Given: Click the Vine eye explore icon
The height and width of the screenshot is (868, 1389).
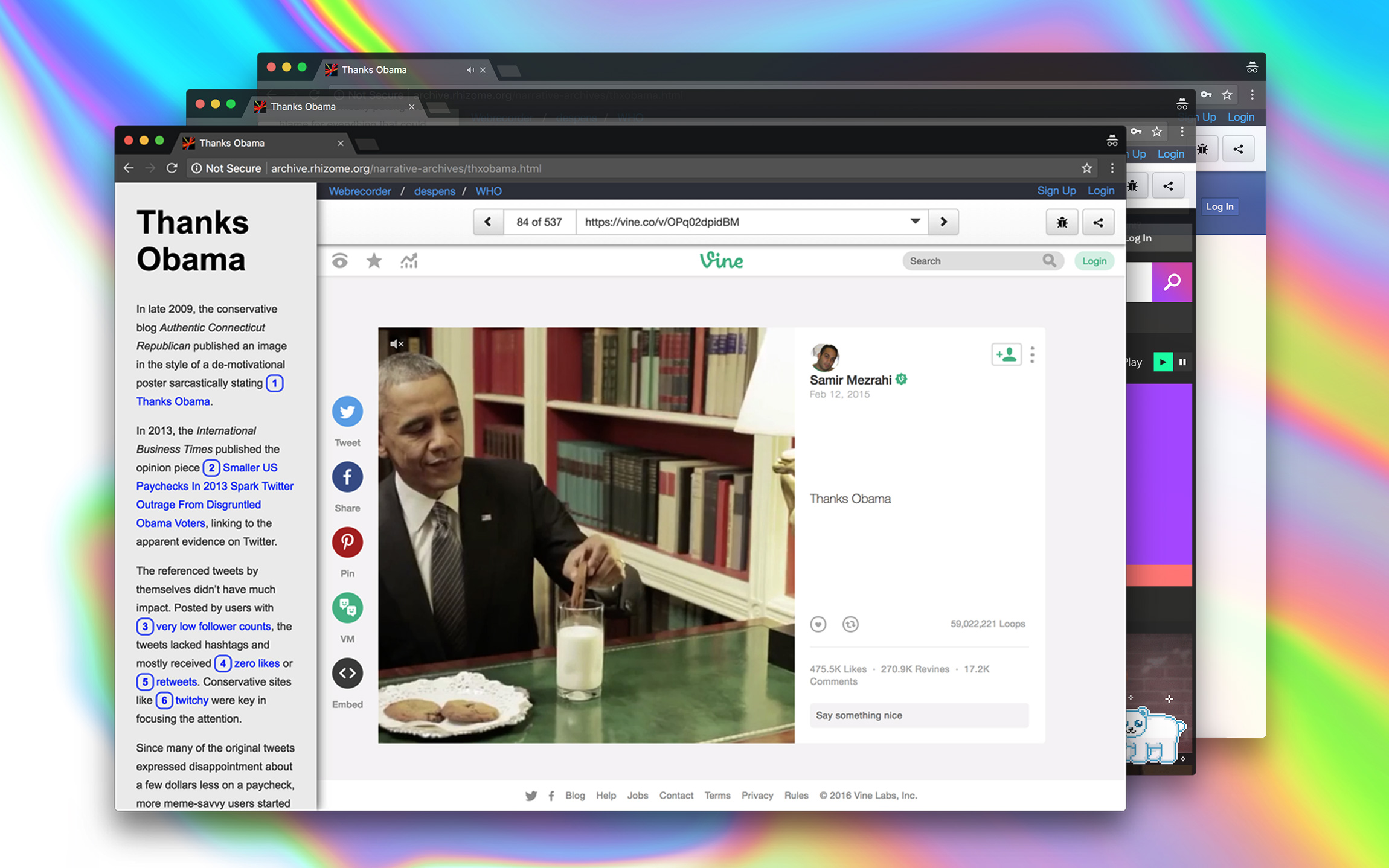Looking at the screenshot, I should (x=340, y=261).
